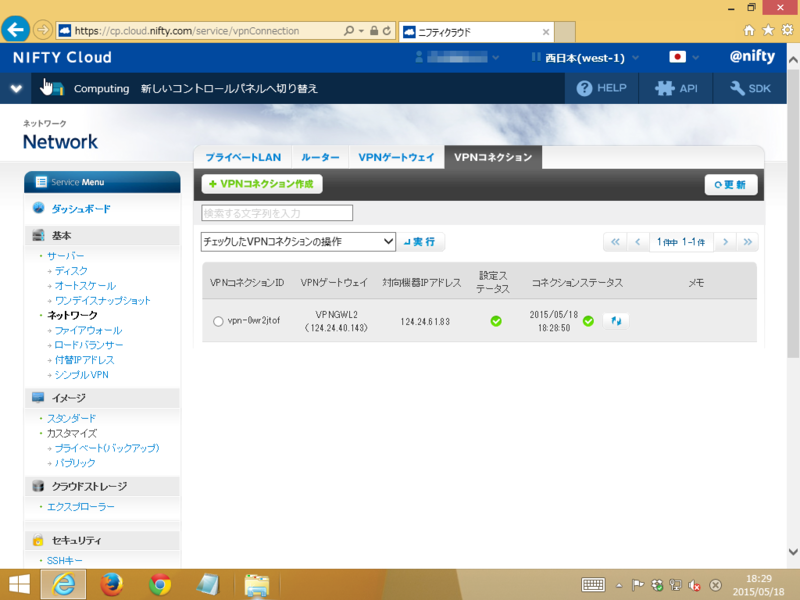The height and width of the screenshot is (600, 800).
Task: Open Firefox from the taskbar
Action: point(112,584)
